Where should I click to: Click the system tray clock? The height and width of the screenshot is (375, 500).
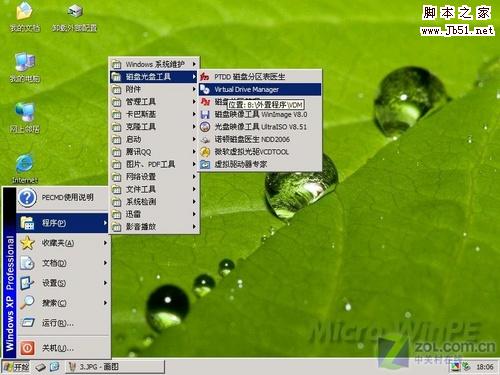(485, 367)
